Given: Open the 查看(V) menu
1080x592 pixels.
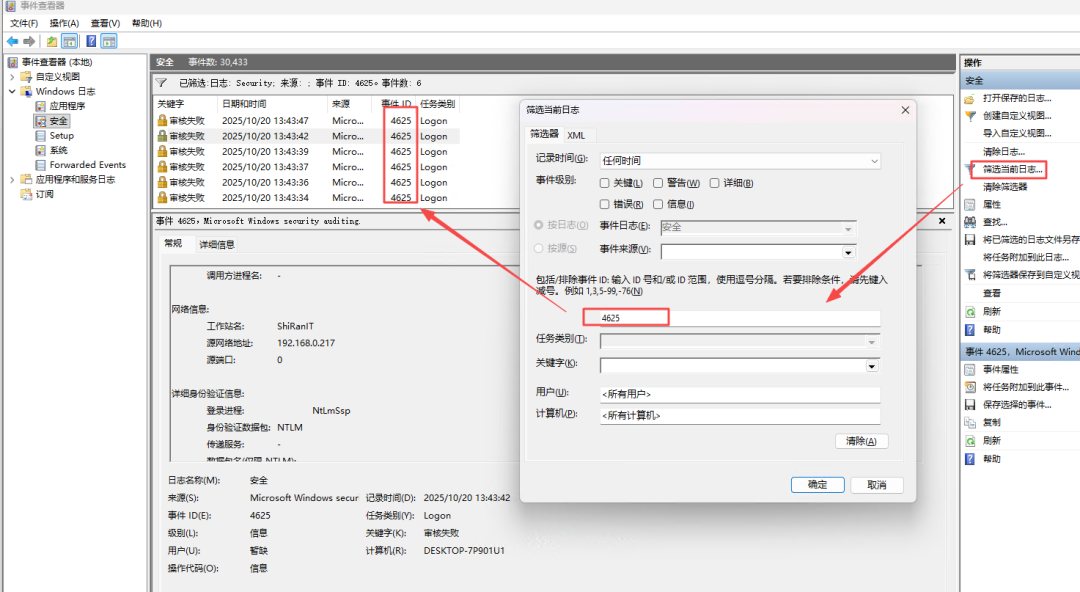Looking at the screenshot, I should pyautogui.click(x=105, y=23).
